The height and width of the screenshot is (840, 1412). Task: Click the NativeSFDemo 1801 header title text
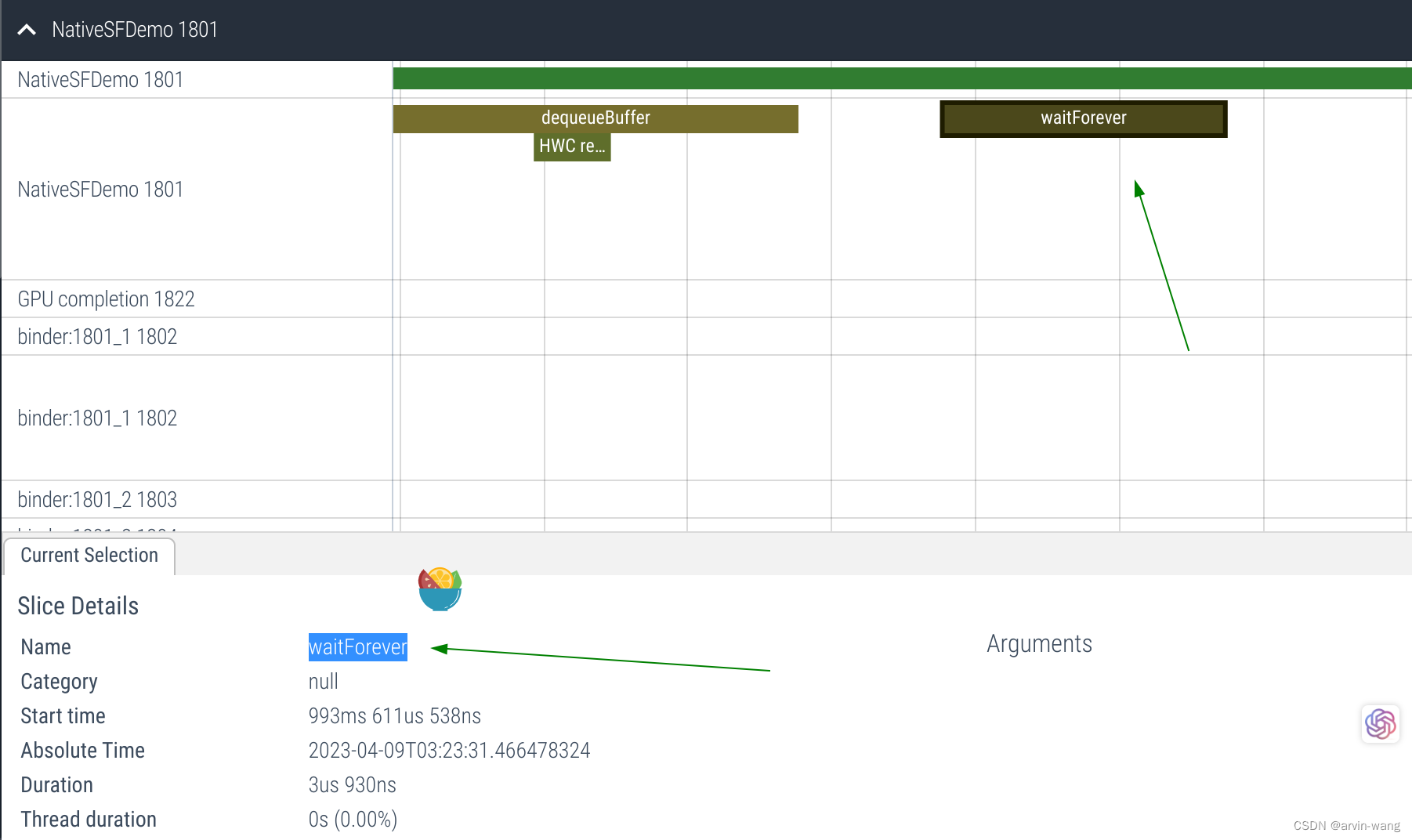[135, 30]
